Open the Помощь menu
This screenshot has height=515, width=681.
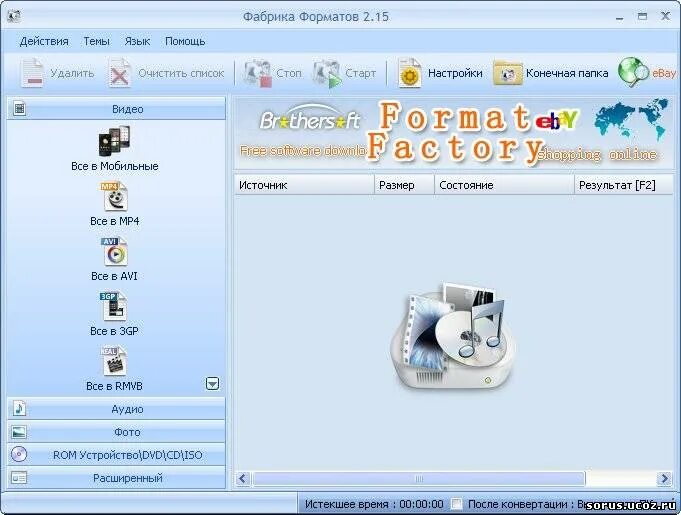(x=185, y=41)
